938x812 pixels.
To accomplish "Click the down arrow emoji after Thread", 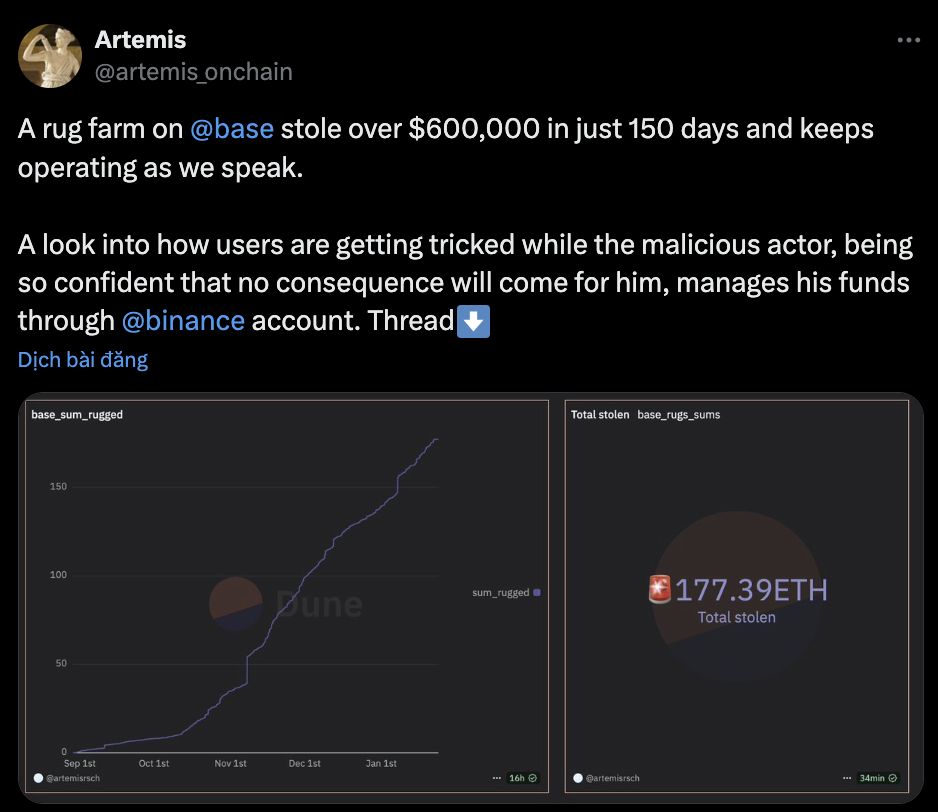I will point(473,321).
